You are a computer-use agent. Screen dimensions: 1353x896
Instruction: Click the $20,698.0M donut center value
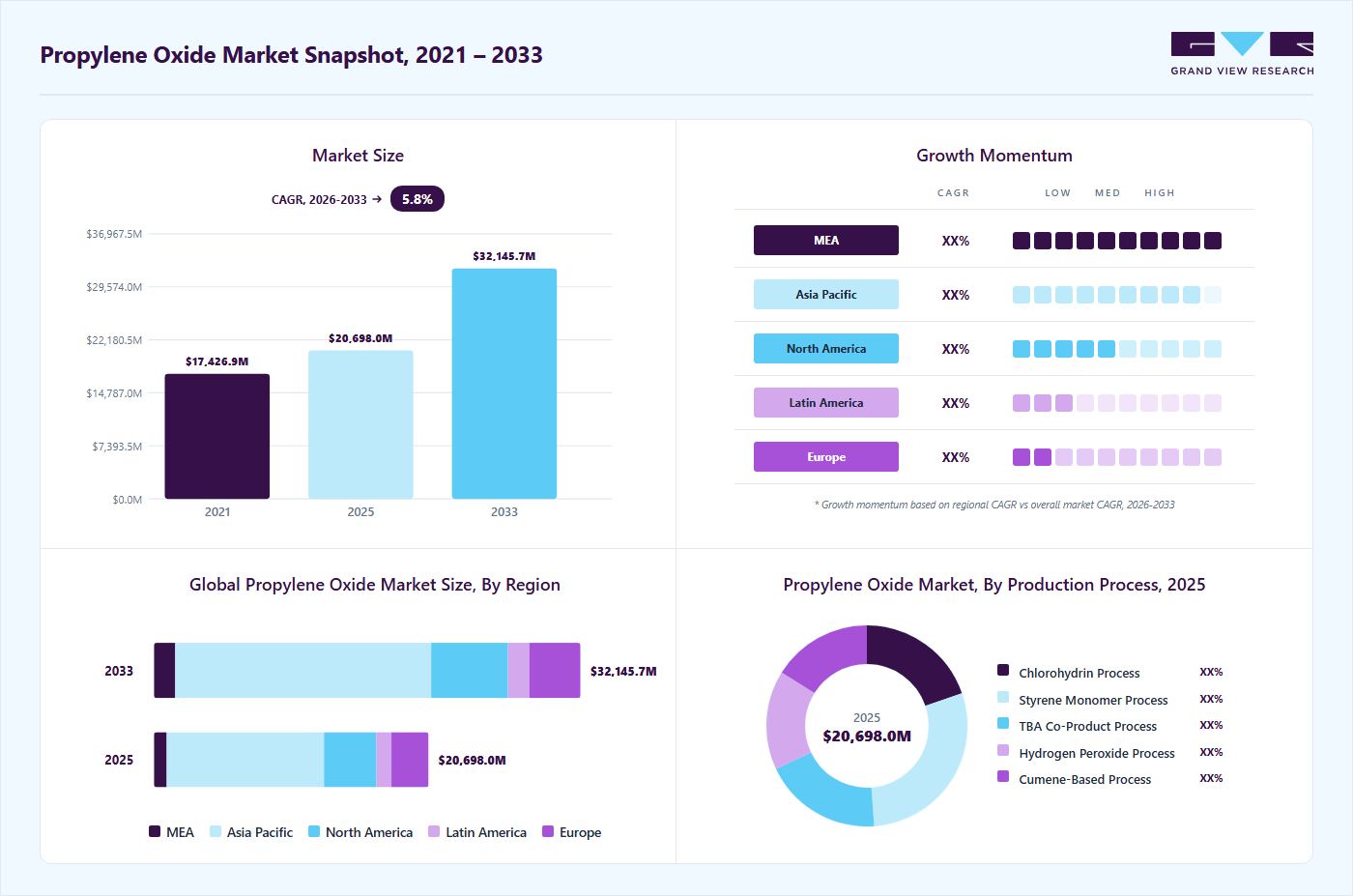pyautogui.click(x=867, y=737)
